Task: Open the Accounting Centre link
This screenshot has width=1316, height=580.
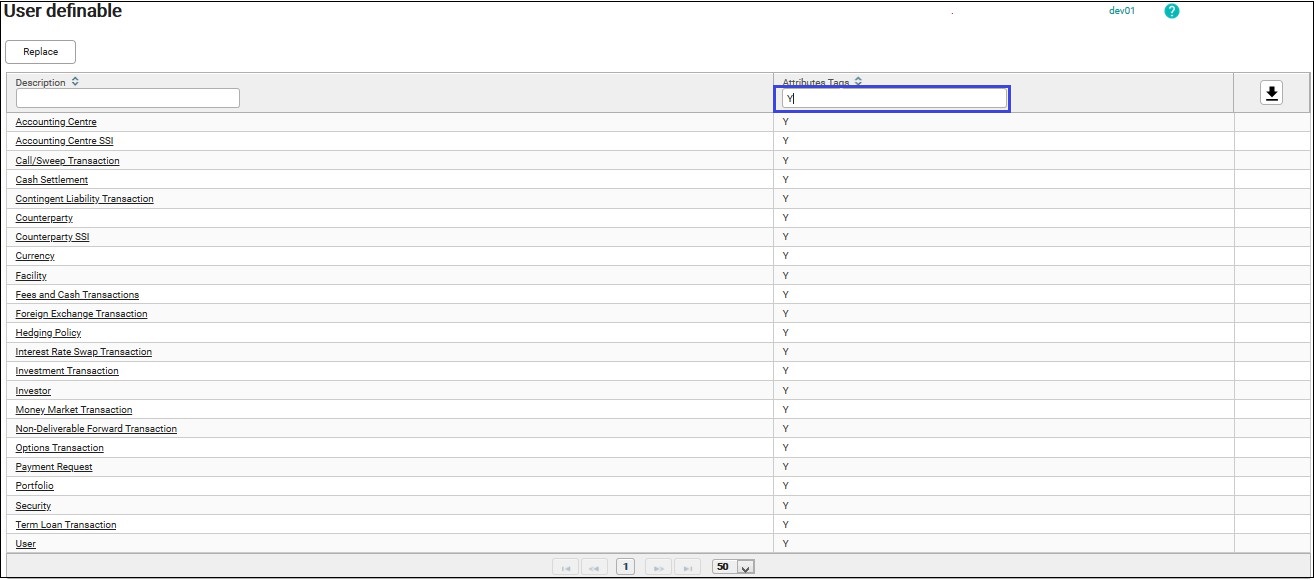Action: pos(56,122)
